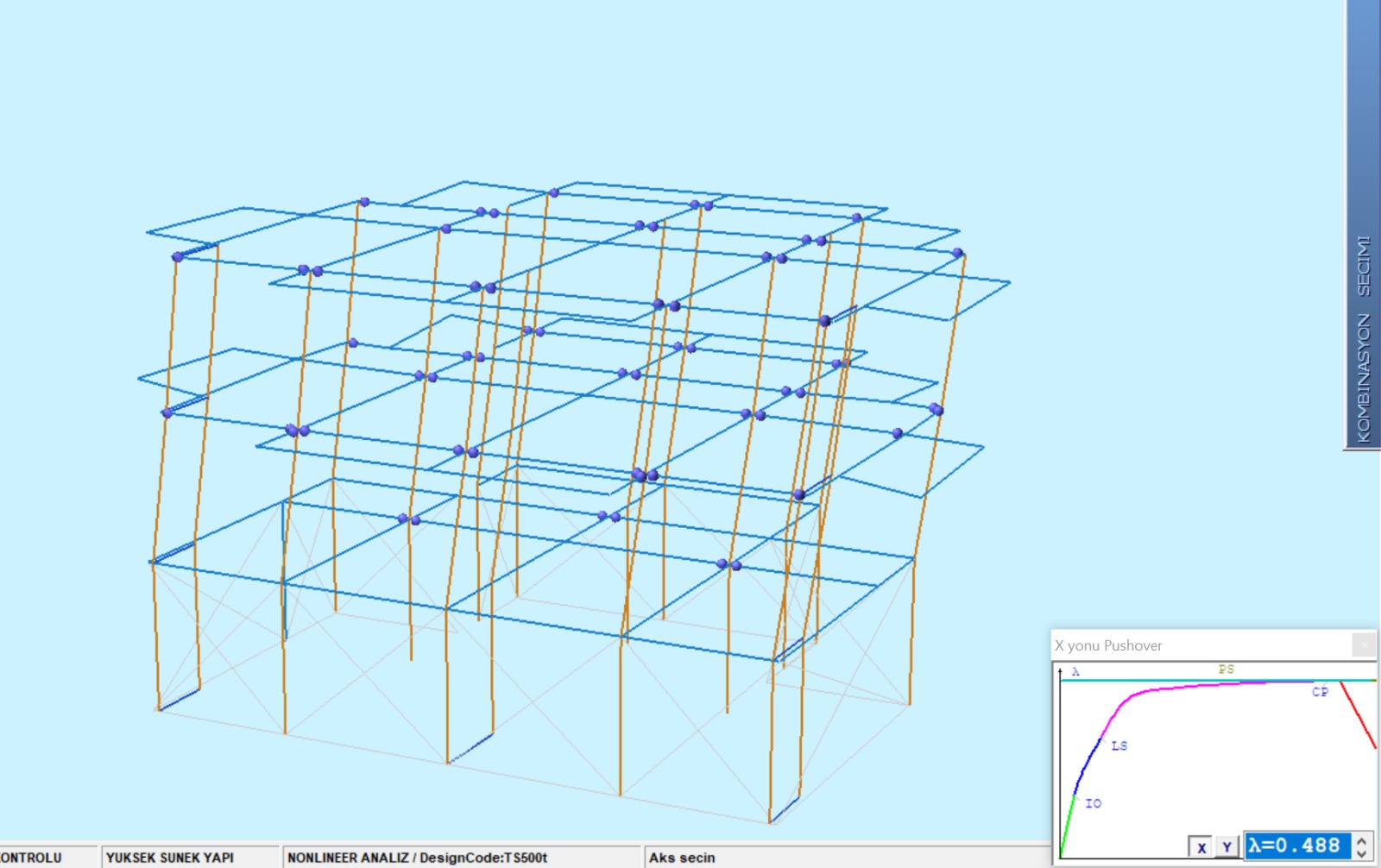
Task: Increase lambda with the up stepper arrow
Action: [1362, 840]
